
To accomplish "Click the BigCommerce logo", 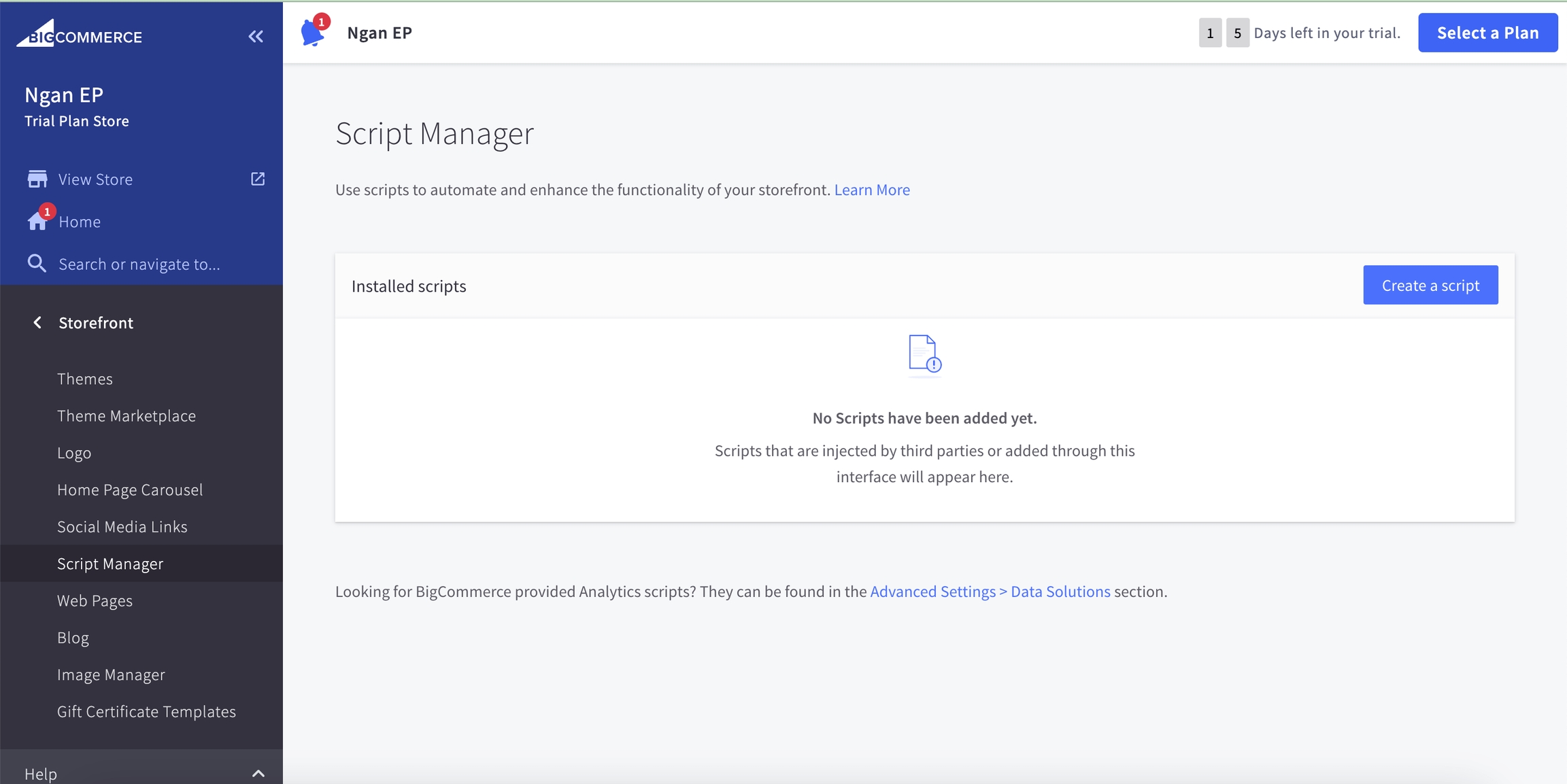I will (x=80, y=34).
